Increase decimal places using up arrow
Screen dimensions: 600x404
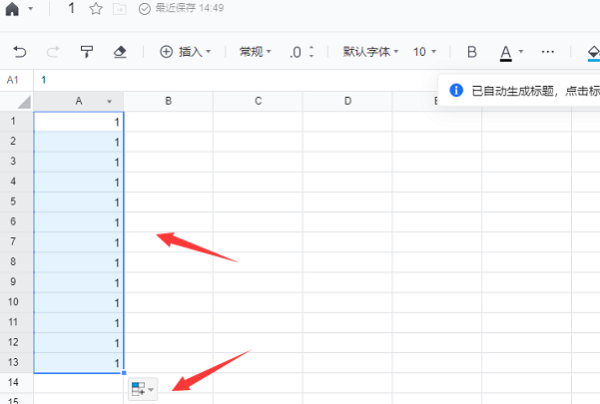(311, 47)
